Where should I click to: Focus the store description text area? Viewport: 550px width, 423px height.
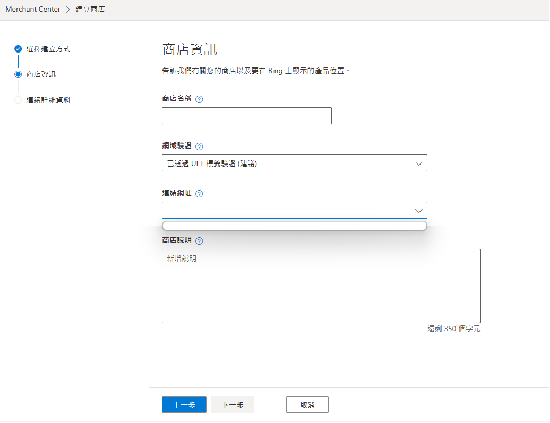click(321, 286)
